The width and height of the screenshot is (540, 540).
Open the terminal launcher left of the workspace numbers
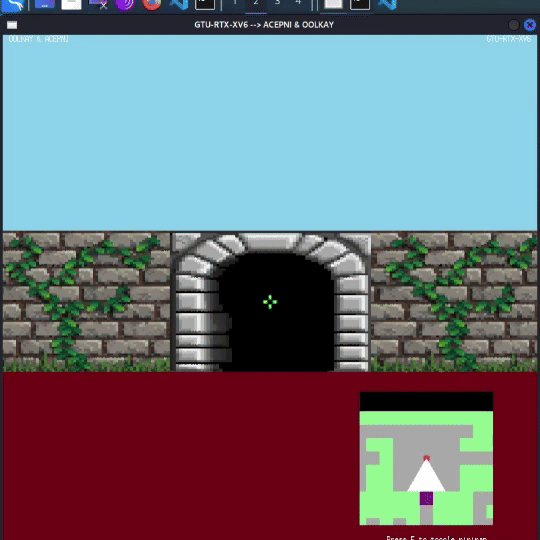(205, 4)
